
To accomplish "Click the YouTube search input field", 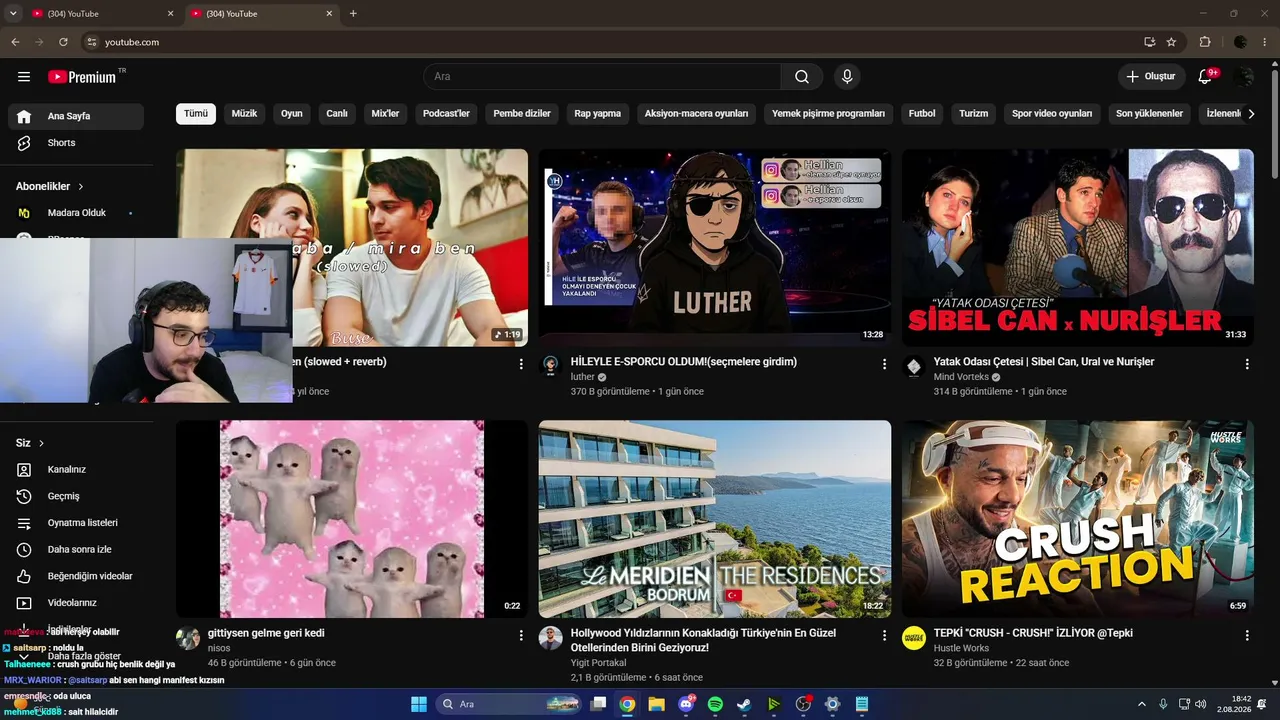I will point(602,77).
